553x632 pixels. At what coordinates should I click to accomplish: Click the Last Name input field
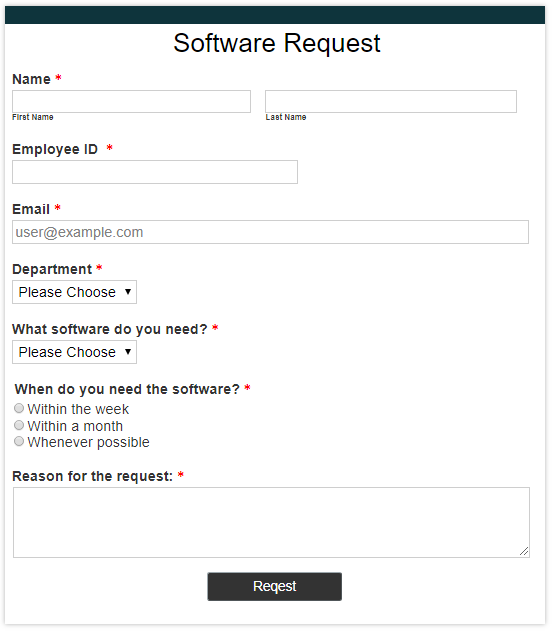pyautogui.click(x=391, y=102)
